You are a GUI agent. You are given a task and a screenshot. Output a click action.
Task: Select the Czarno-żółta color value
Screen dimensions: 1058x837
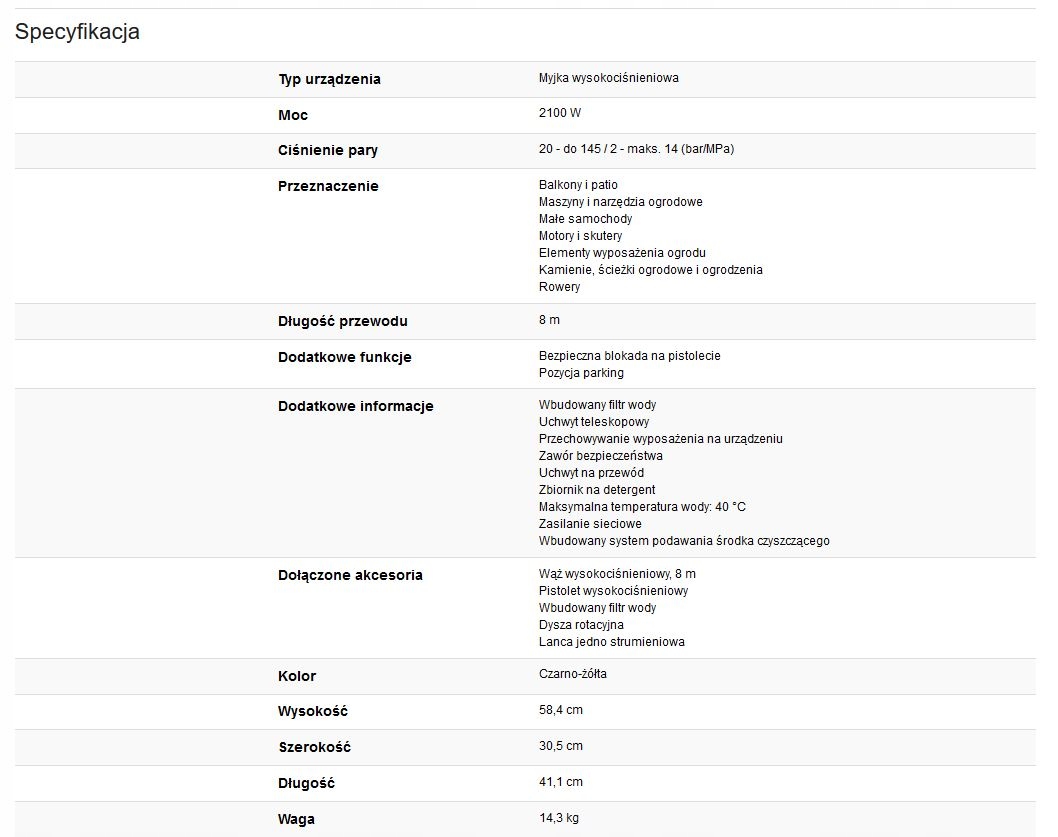(572, 674)
